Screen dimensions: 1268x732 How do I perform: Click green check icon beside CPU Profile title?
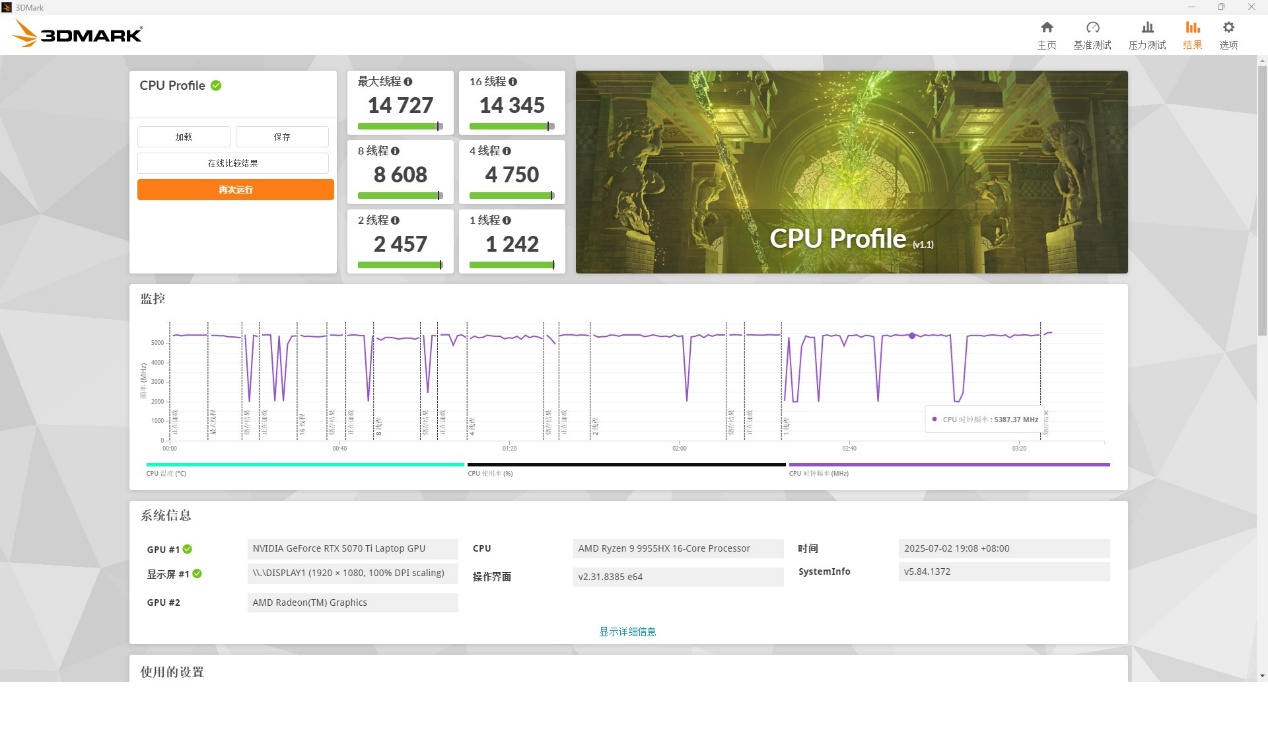point(216,85)
